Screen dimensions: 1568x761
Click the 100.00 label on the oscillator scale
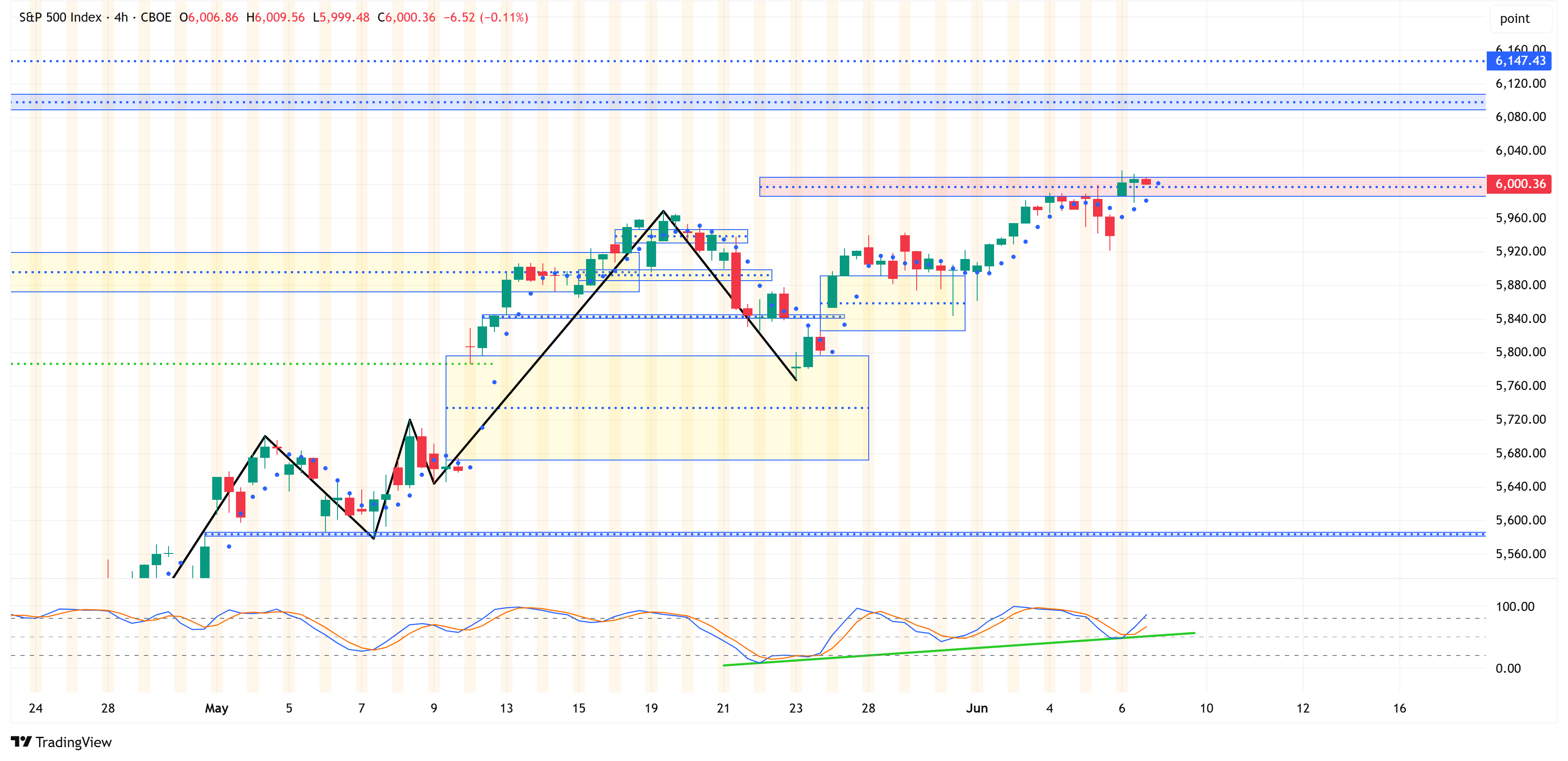pos(1515,606)
